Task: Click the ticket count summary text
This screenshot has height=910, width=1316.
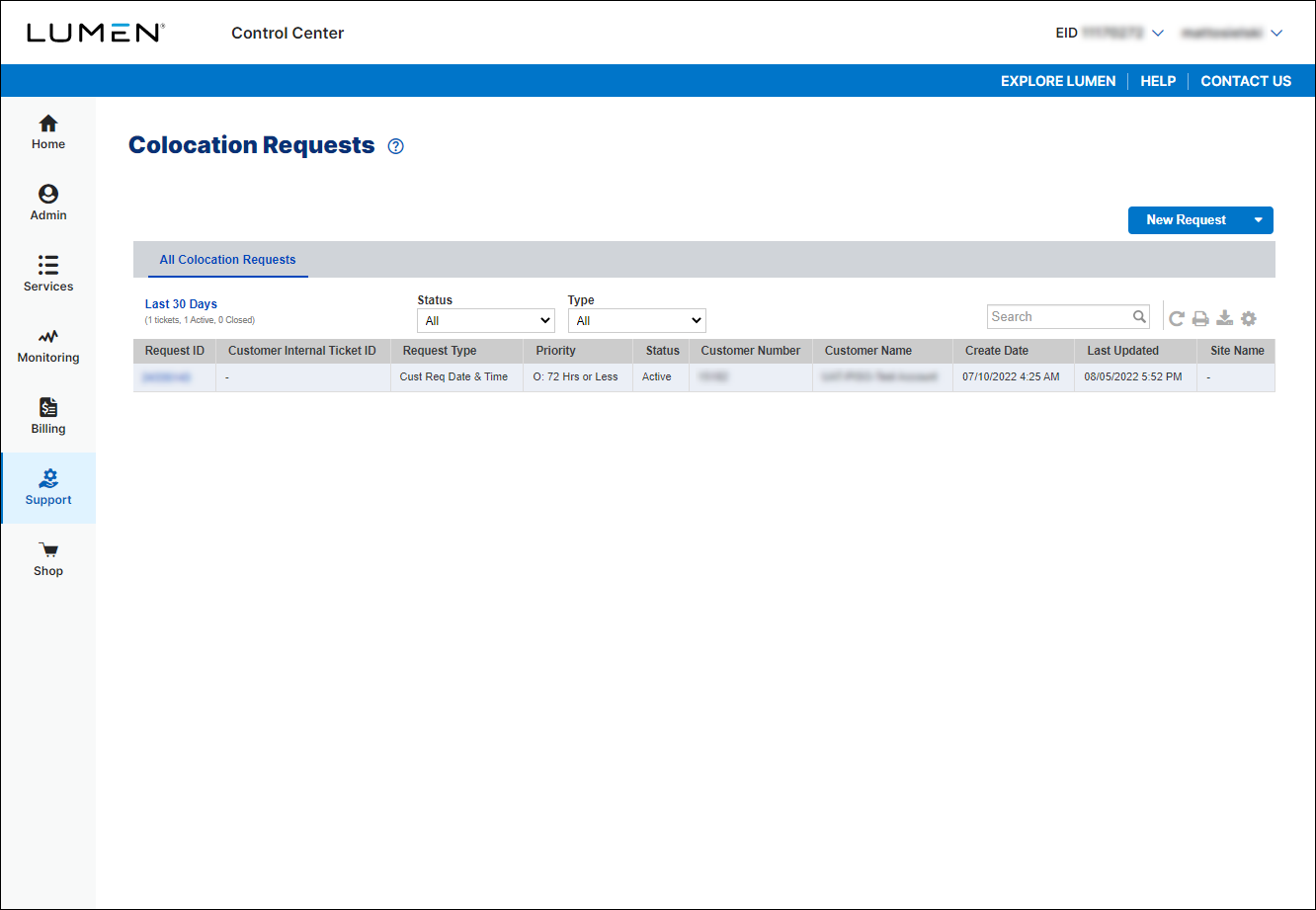Action: [200, 320]
